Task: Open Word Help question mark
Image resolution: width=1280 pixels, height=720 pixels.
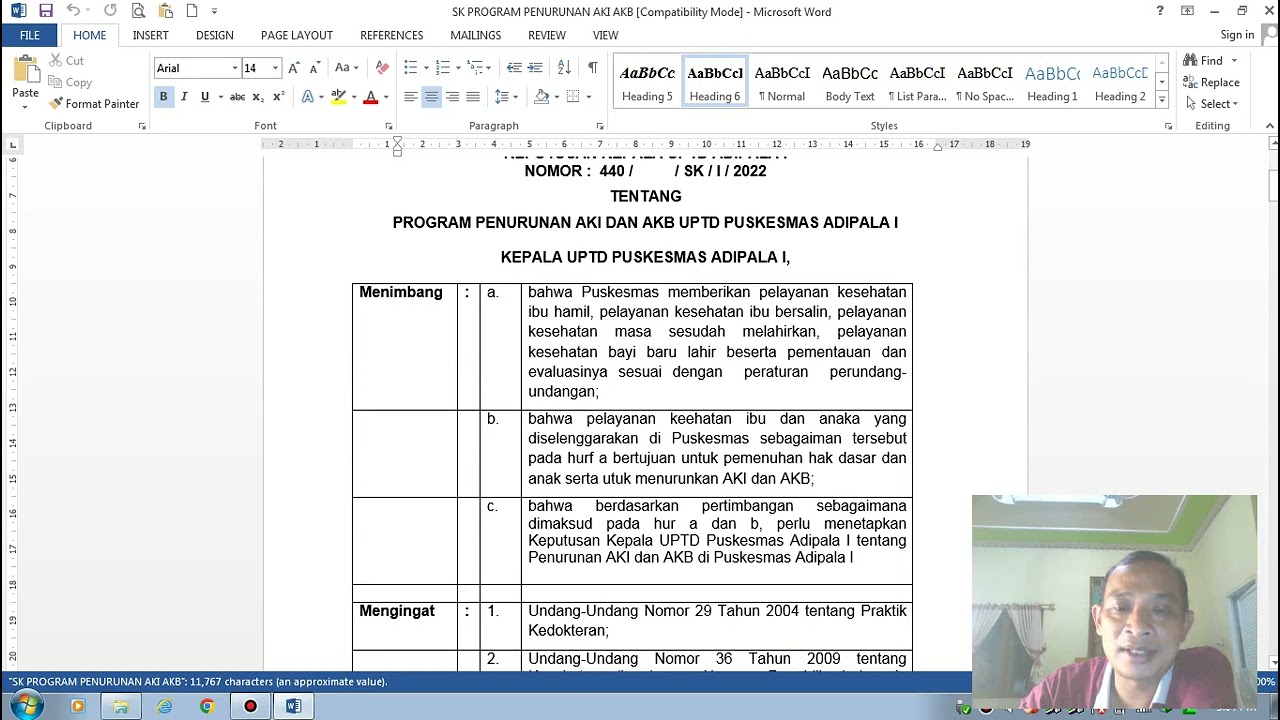Action: pyautogui.click(x=1160, y=11)
